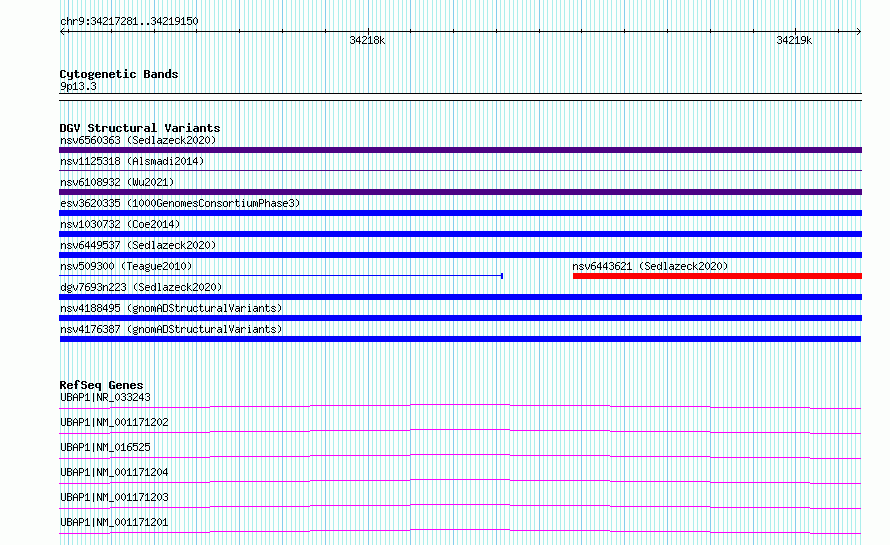Image resolution: width=890 pixels, height=545 pixels.
Task: Click the black cytogenetic band line under 9p13.3
Action: click(x=460, y=97)
